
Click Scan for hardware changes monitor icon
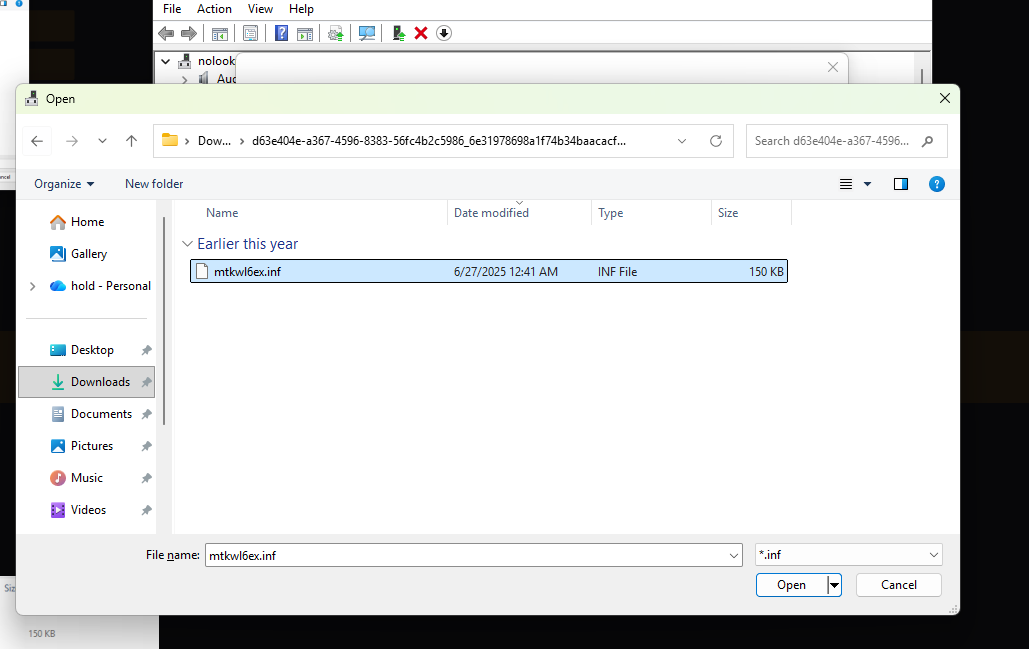(x=367, y=33)
